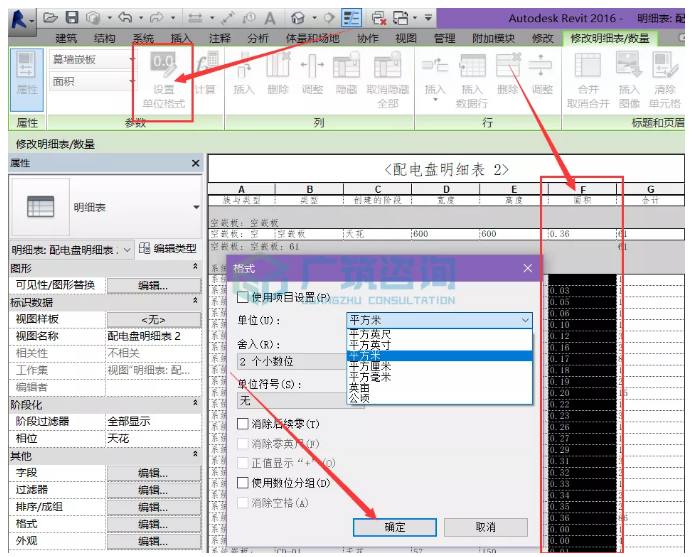
Task: Open the 明细表 type selector dropdown
Action: (x=196, y=207)
